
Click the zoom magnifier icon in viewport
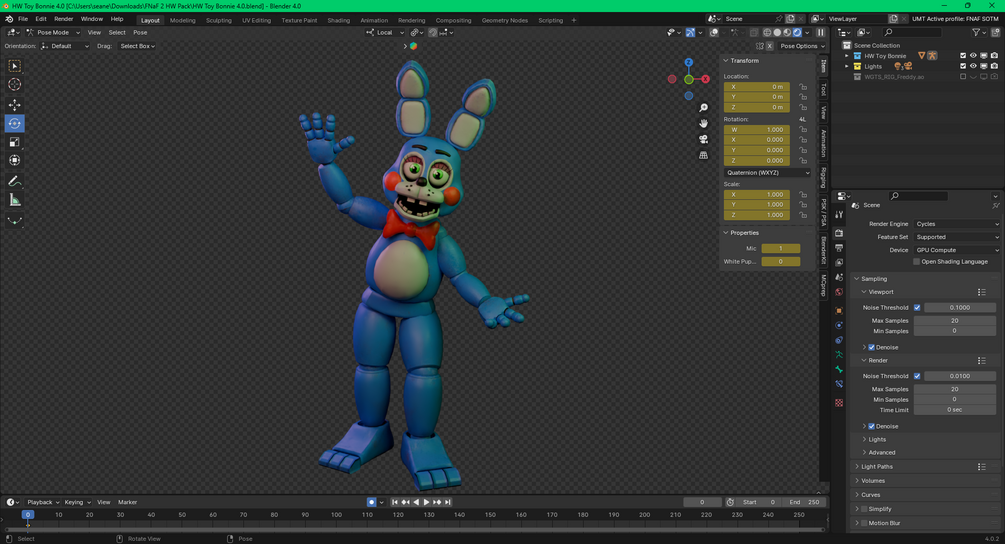[x=704, y=108]
